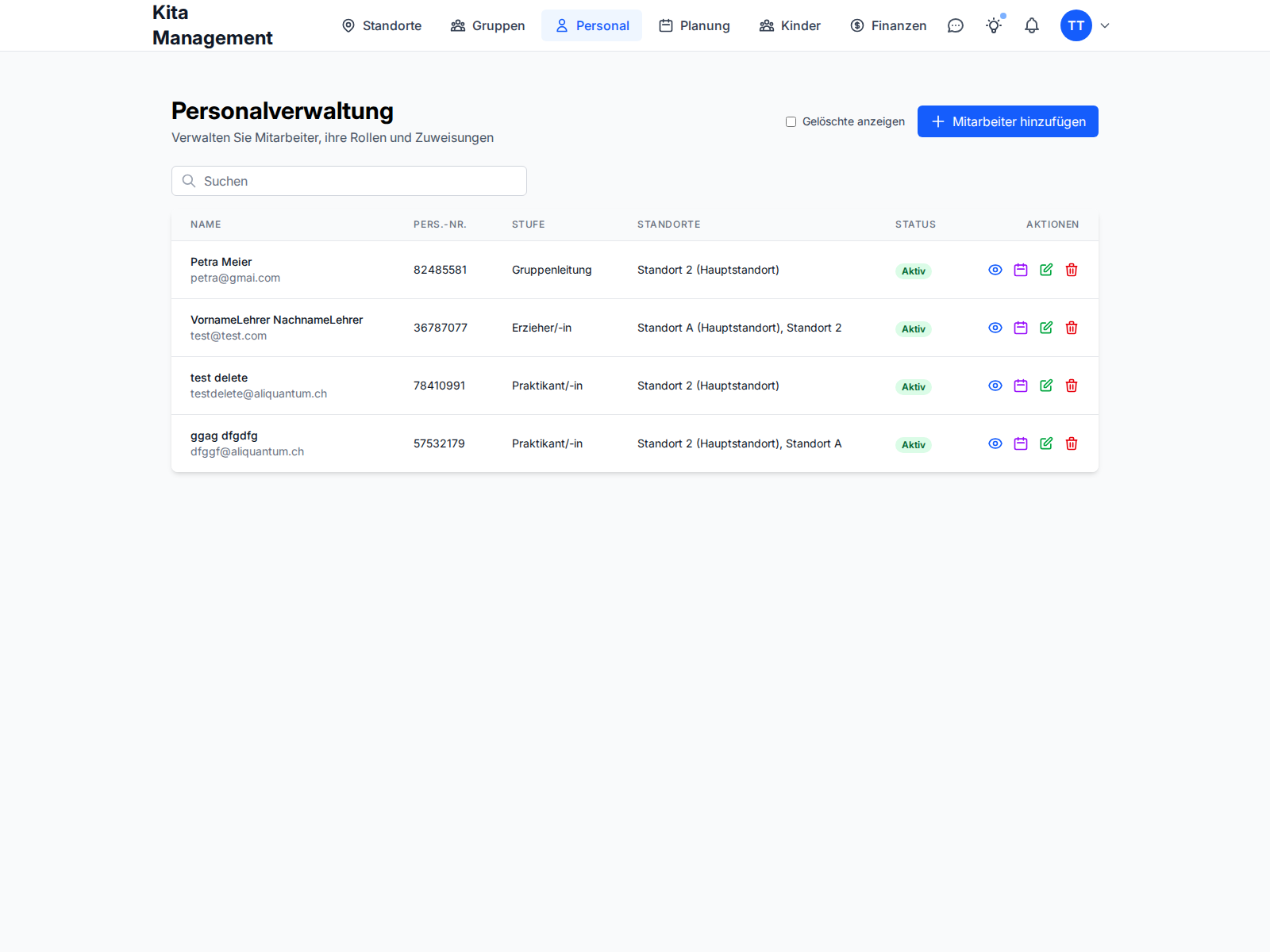Edit the test delete employee

coord(1046,386)
